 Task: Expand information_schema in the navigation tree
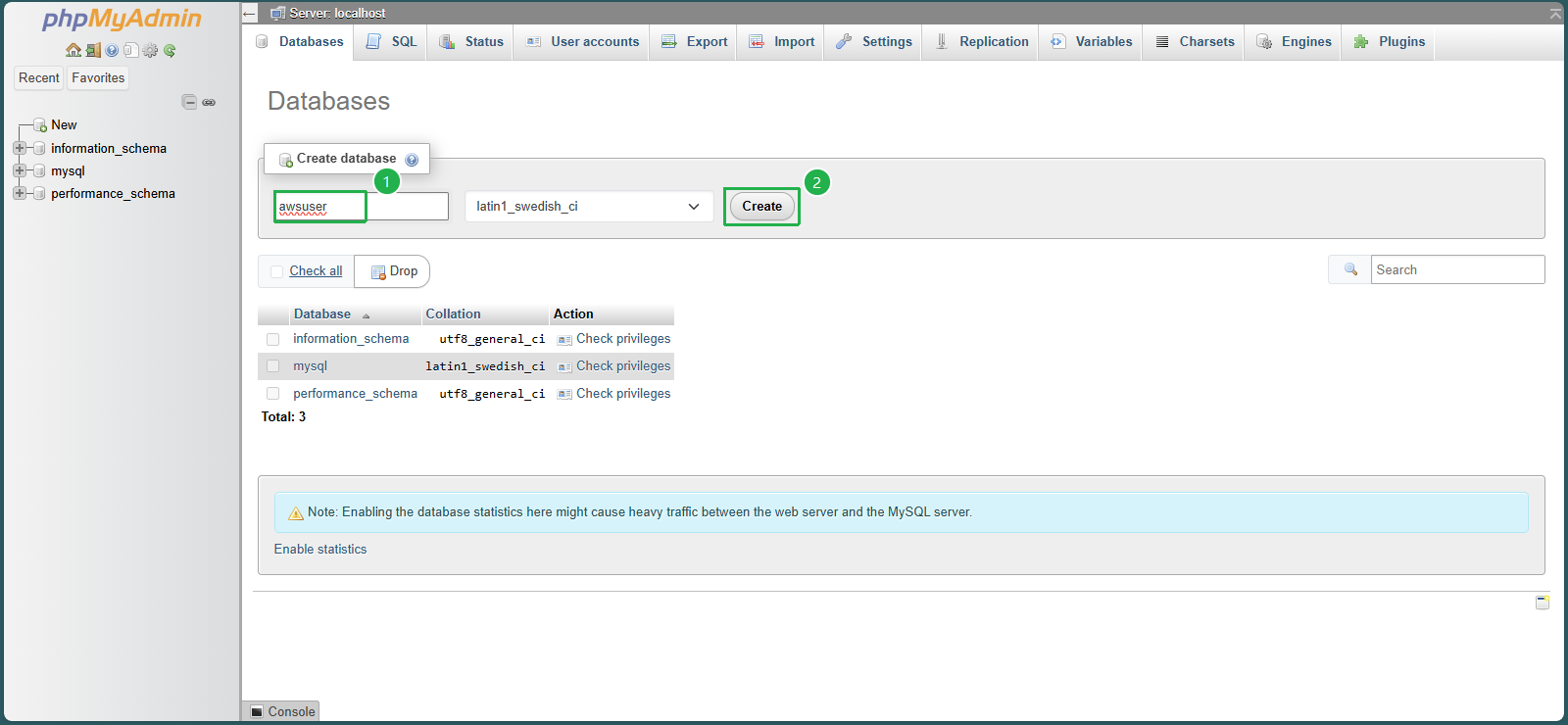pos(19,149)
